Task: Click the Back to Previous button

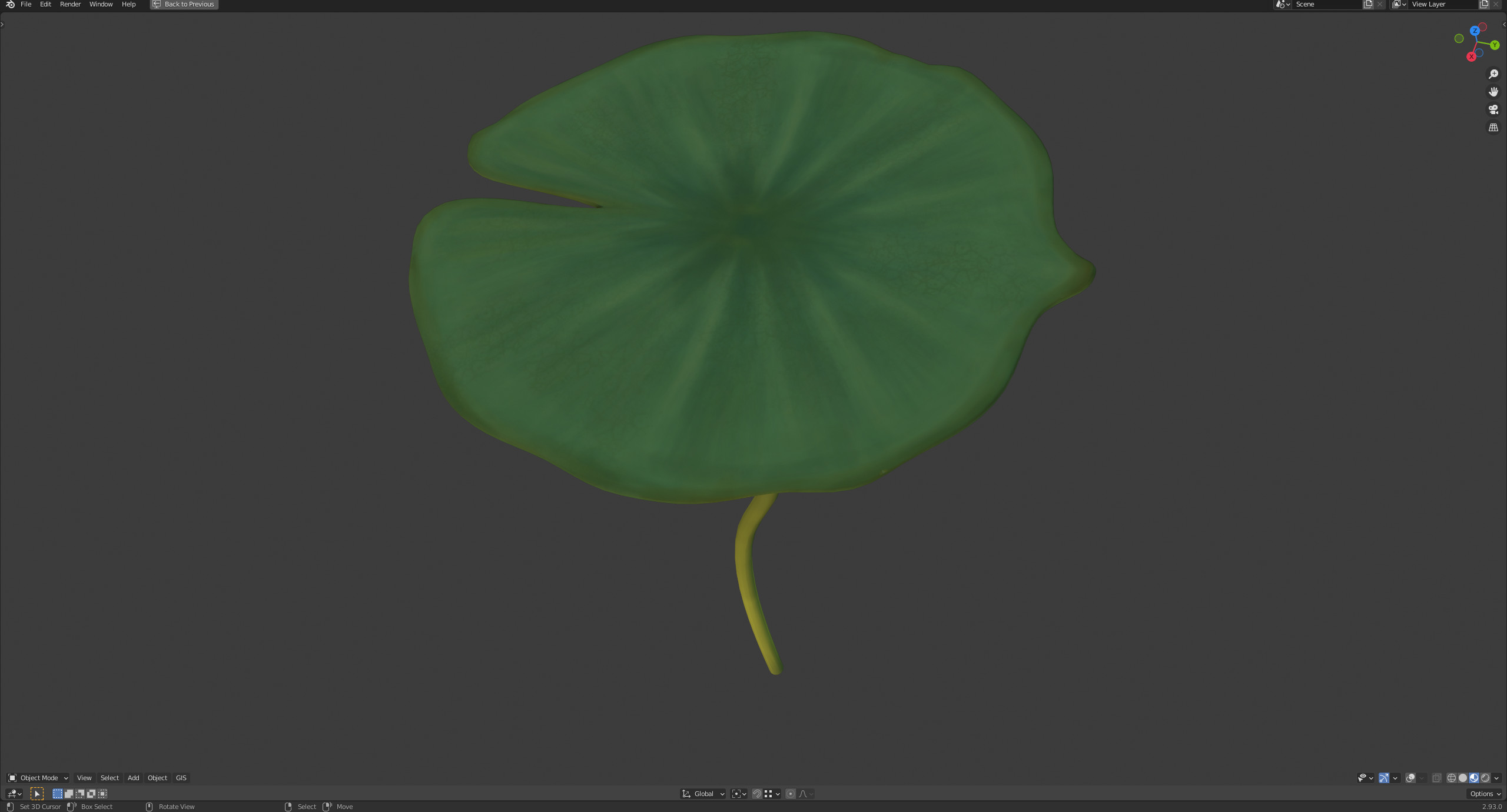Action: click(x=184, y=4)
